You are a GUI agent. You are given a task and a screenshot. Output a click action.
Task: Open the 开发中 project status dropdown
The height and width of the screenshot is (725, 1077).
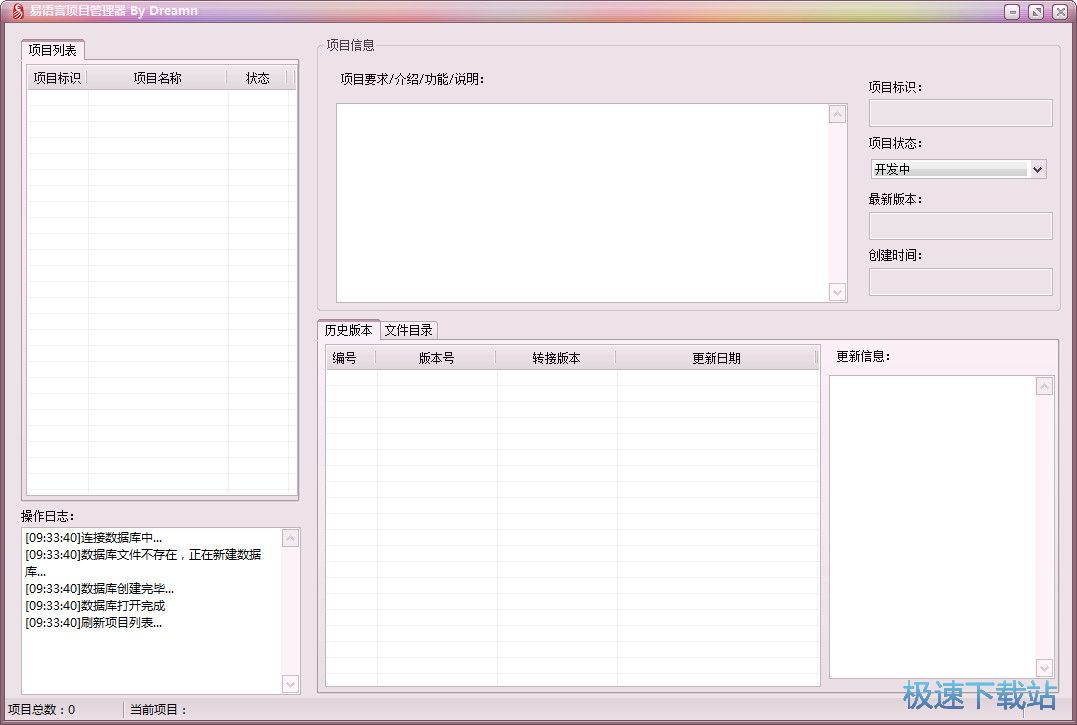click(958, 168)
